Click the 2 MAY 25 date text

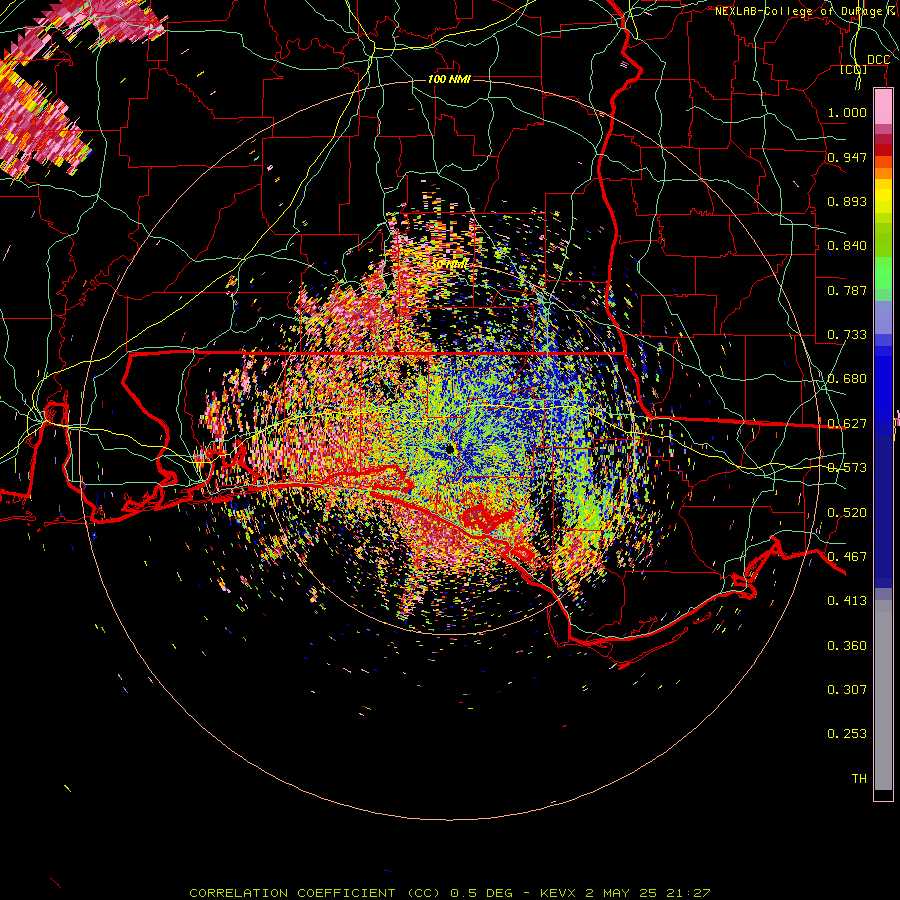[622, 893]
